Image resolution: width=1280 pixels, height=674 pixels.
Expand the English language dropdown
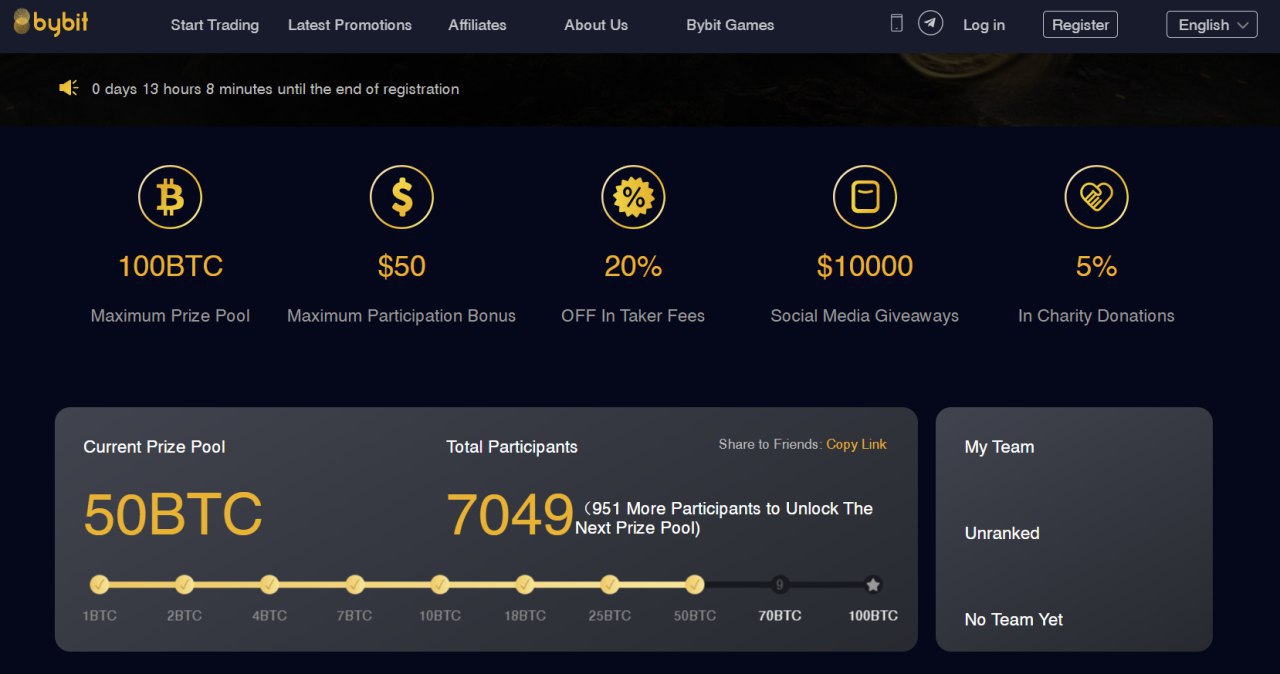coord(1212,25)
